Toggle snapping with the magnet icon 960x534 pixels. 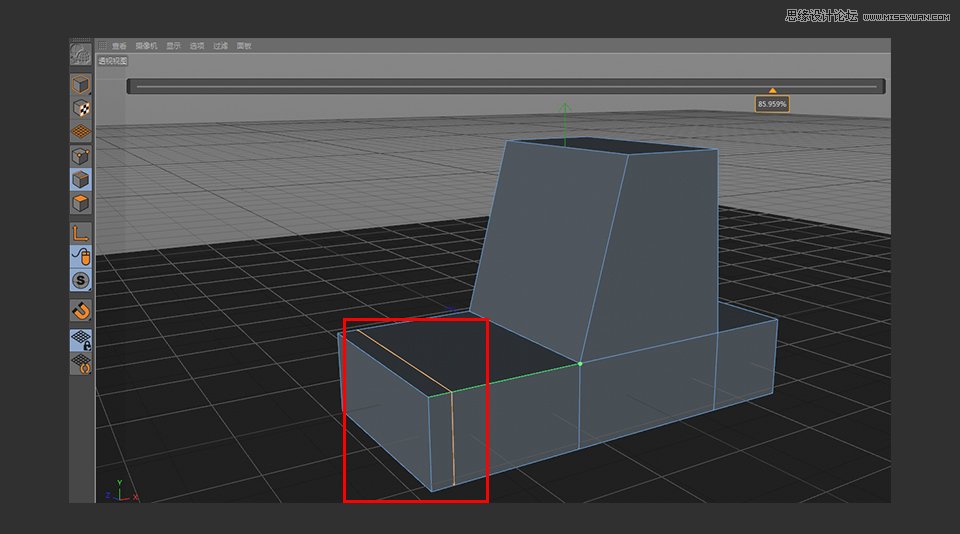81,310
